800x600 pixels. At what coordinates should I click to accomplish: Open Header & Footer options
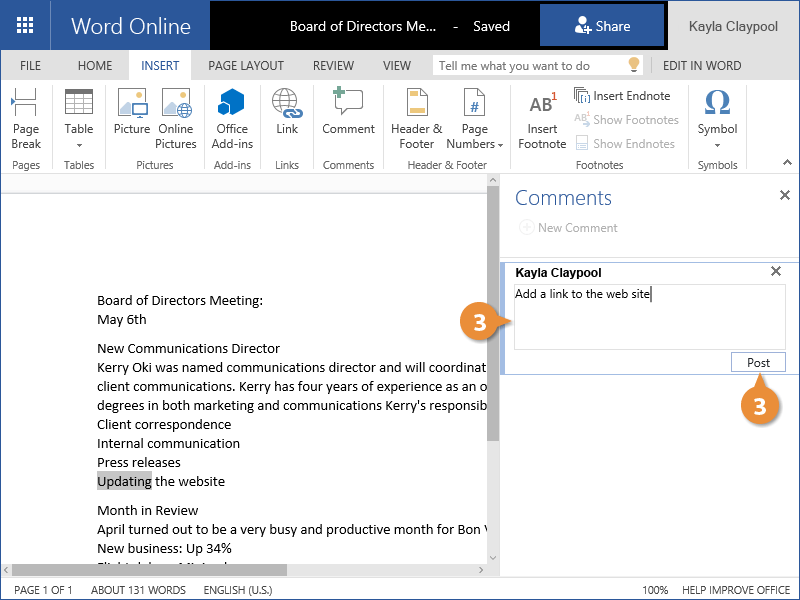pos(416,118)
